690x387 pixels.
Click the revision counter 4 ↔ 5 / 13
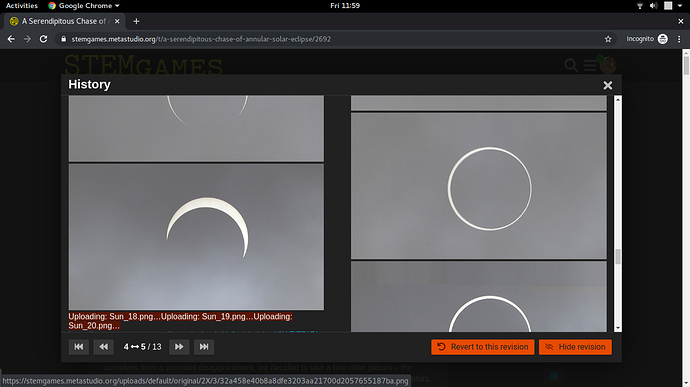pyautogui.click(x=142, y=347)
